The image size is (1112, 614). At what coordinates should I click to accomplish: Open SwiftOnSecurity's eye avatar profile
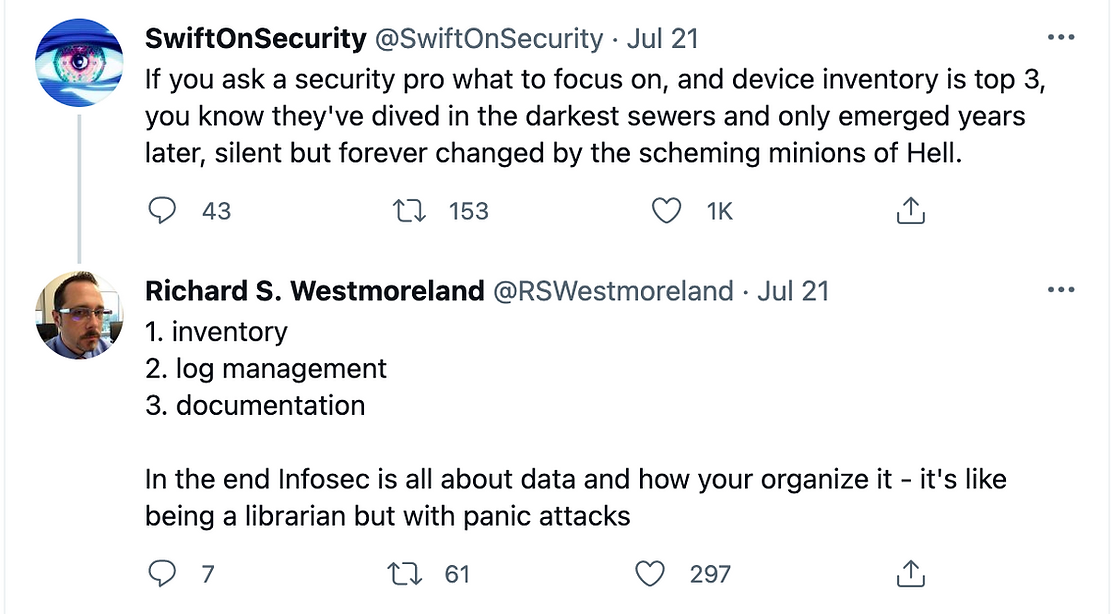[79, 62]
